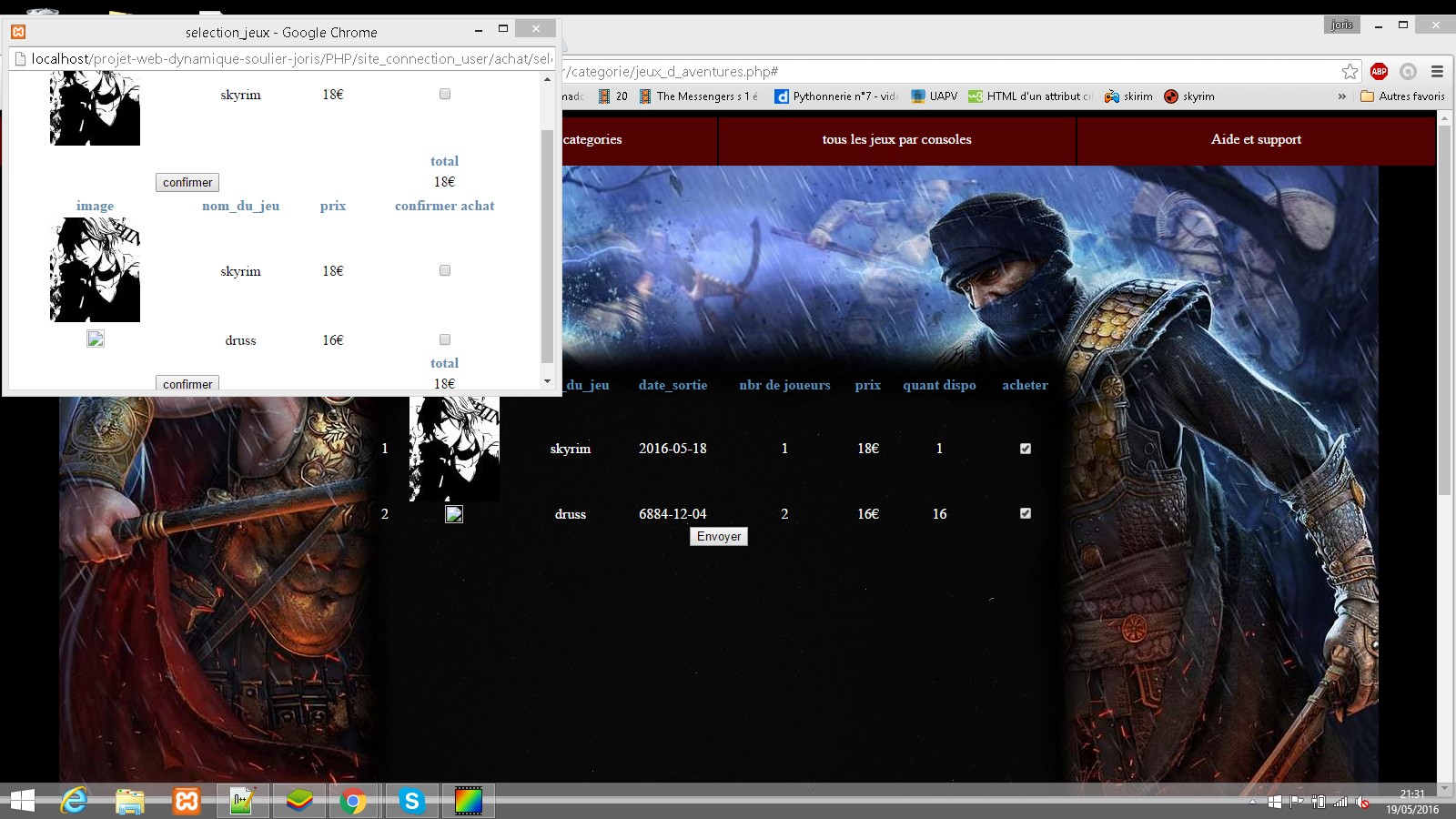Screen dimensions: 1456x819
Task: Click the XAMPP favicon in popup title bar
Action: (18, 32)
